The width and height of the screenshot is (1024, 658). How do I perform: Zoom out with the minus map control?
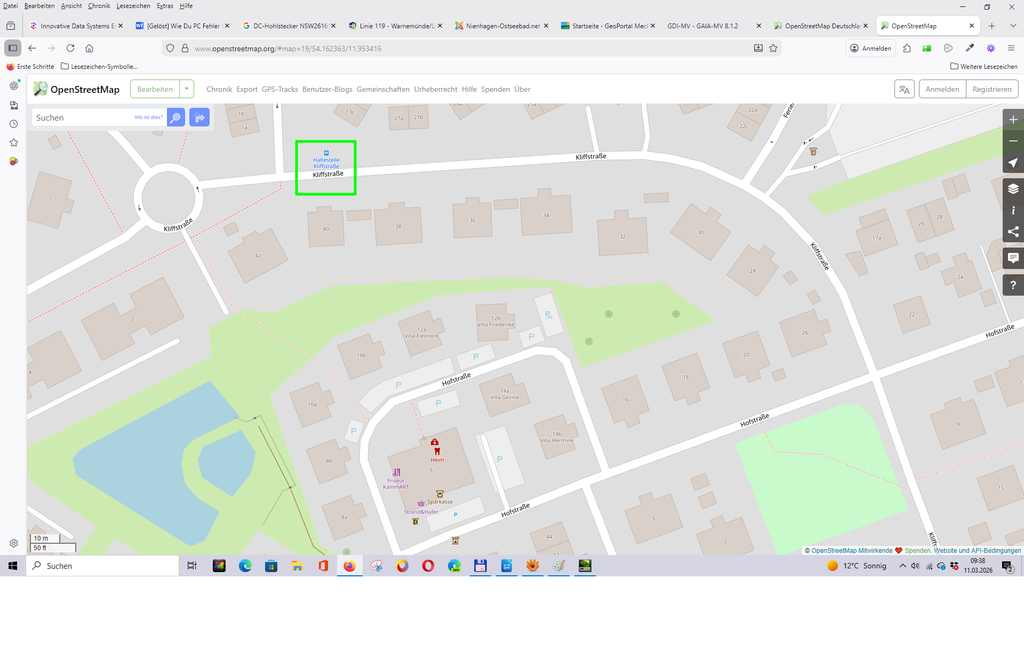(x=1013, y=141)
